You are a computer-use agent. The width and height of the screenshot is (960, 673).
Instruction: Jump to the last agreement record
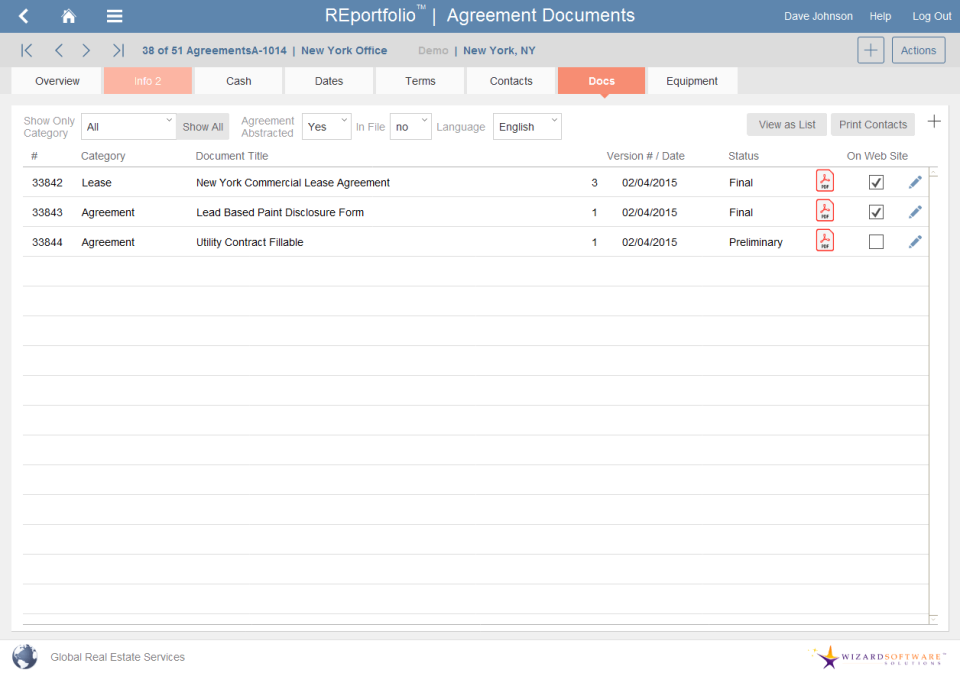[x=117, y=50]
